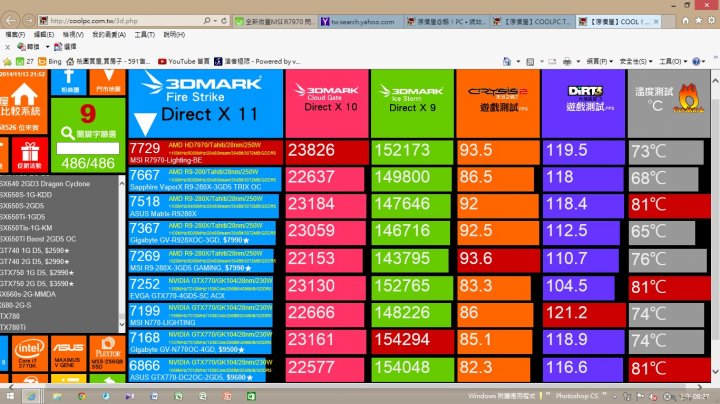This screenshot has height=404, width=720.
Task: Open File Explorer from the taskbar
Action: (57, 396)
